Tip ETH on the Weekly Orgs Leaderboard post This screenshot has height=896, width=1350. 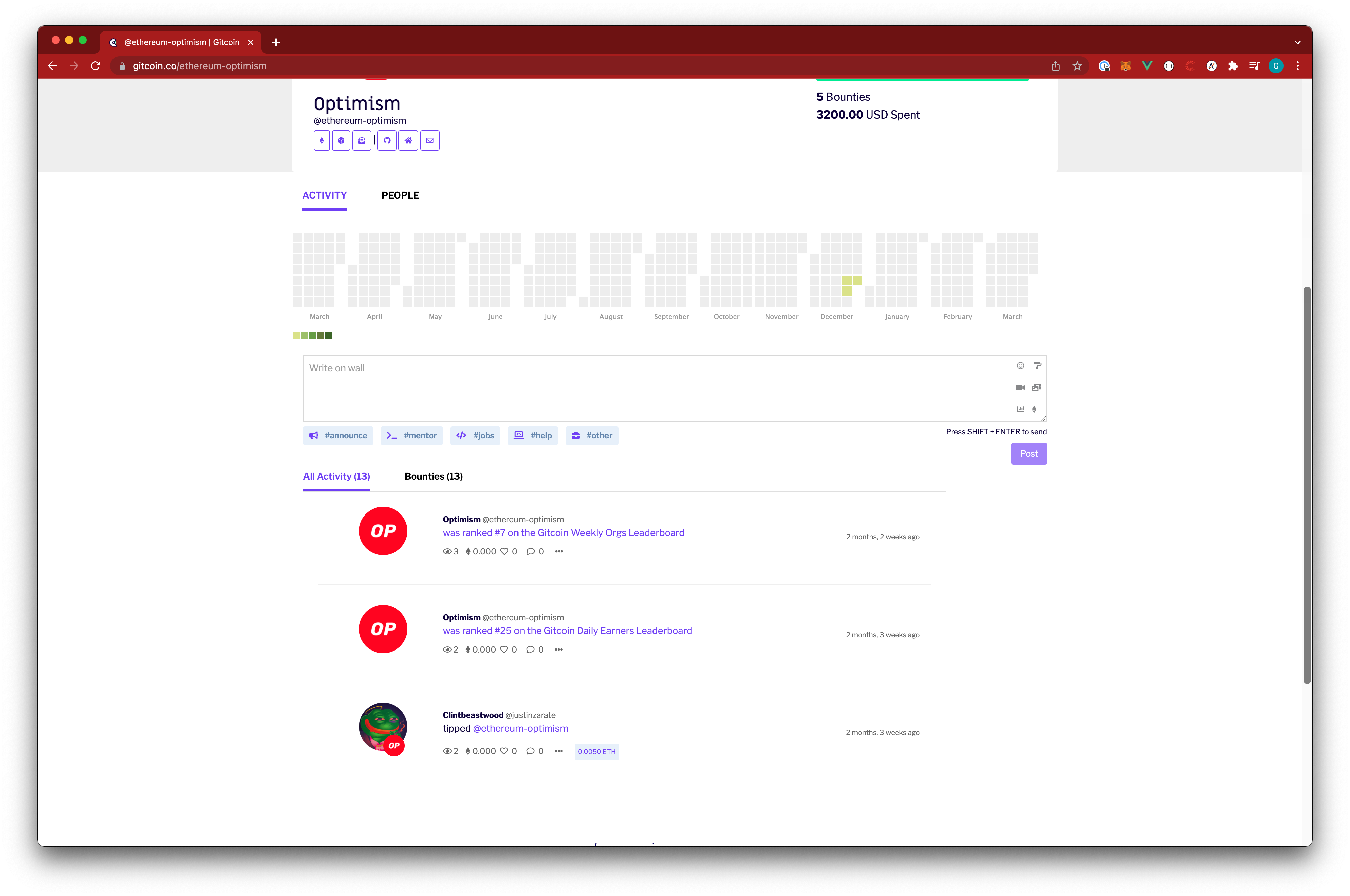468,552
